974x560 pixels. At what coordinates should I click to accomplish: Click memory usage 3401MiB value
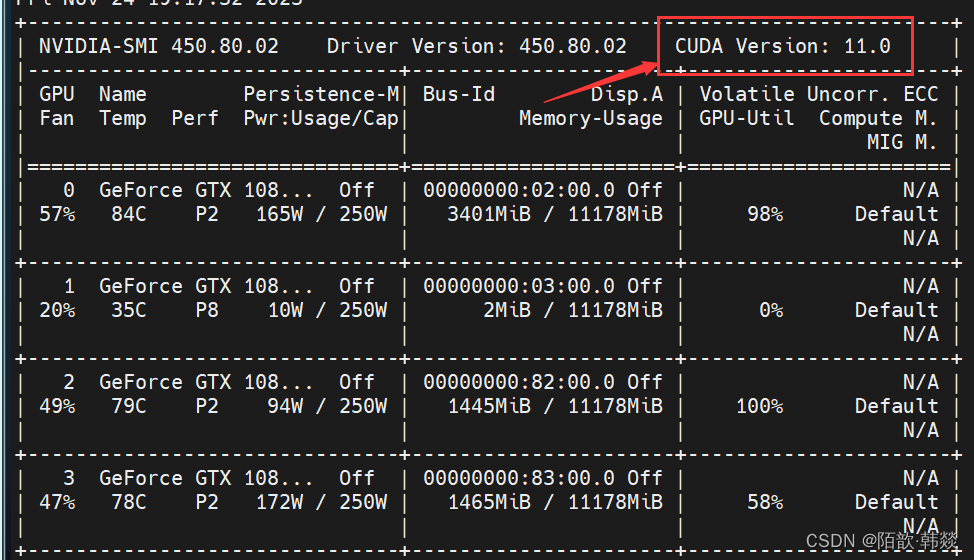pyautogui.click(x=489, y=214)
